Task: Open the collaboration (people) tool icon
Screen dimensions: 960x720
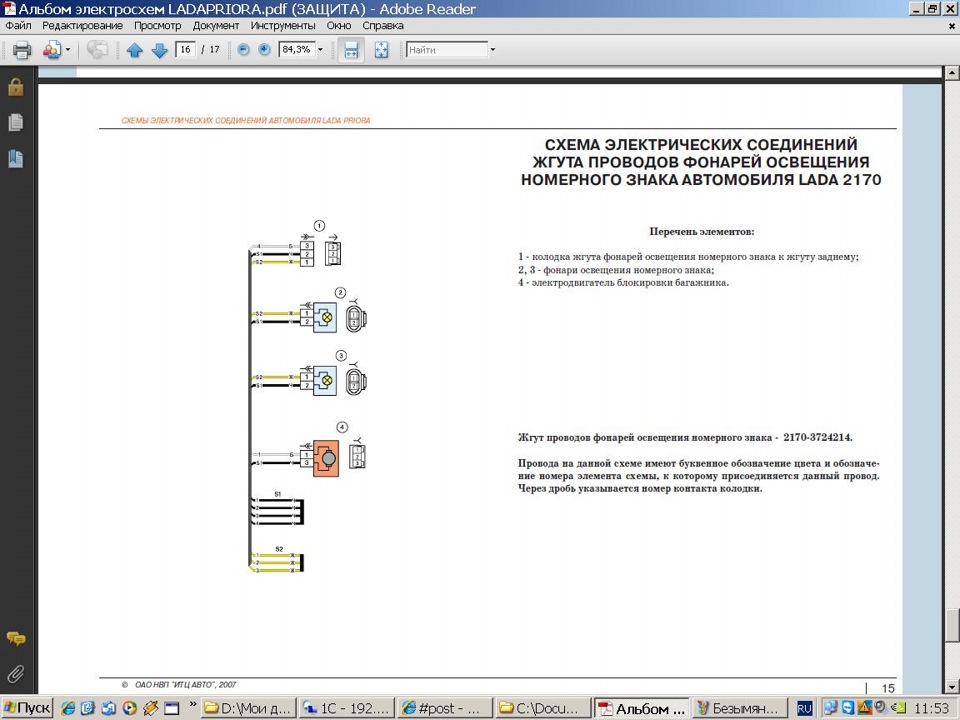Action: [x=51, y=50]
